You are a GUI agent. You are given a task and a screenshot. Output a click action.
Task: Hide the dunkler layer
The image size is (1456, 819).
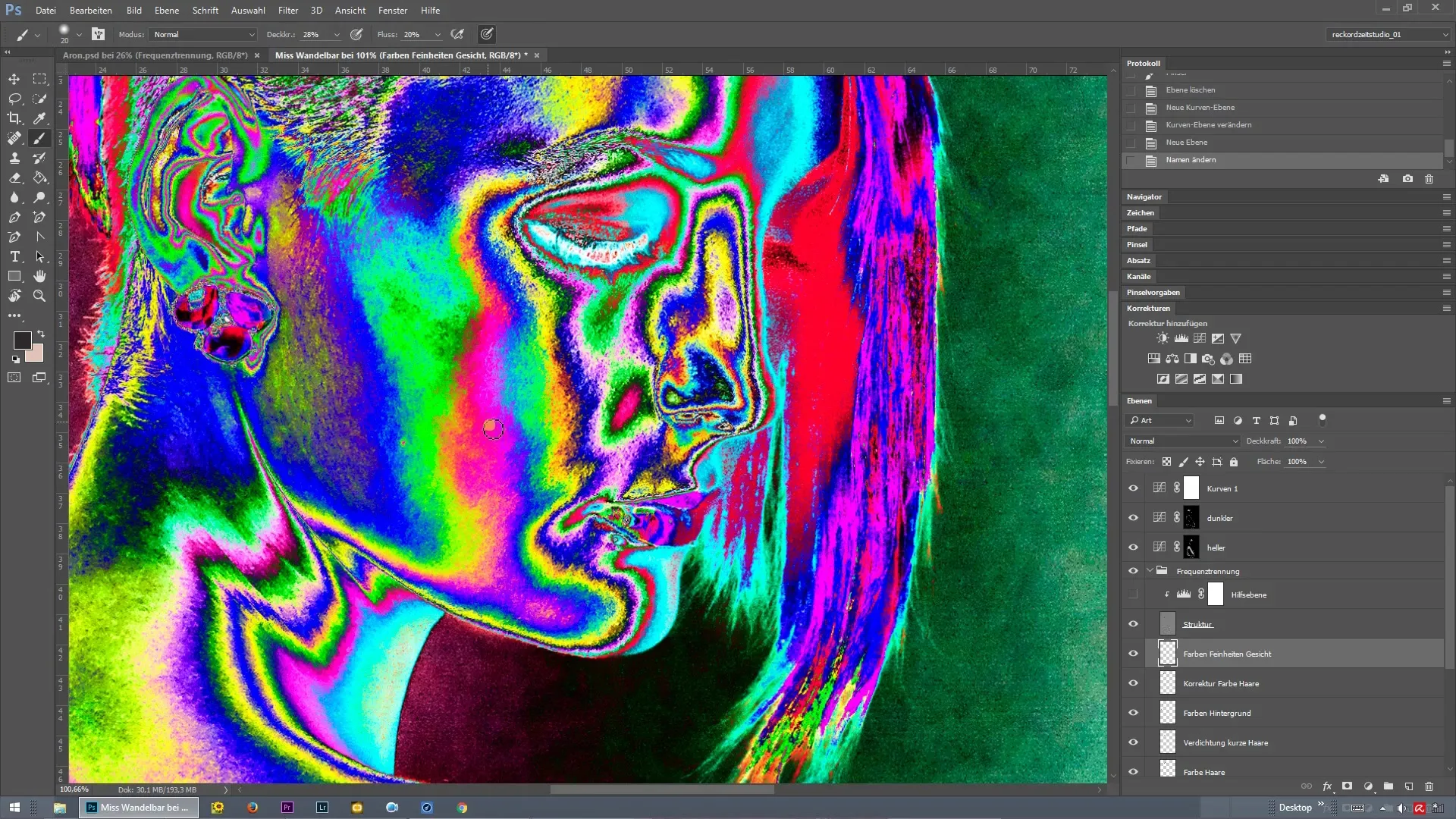1133,518
